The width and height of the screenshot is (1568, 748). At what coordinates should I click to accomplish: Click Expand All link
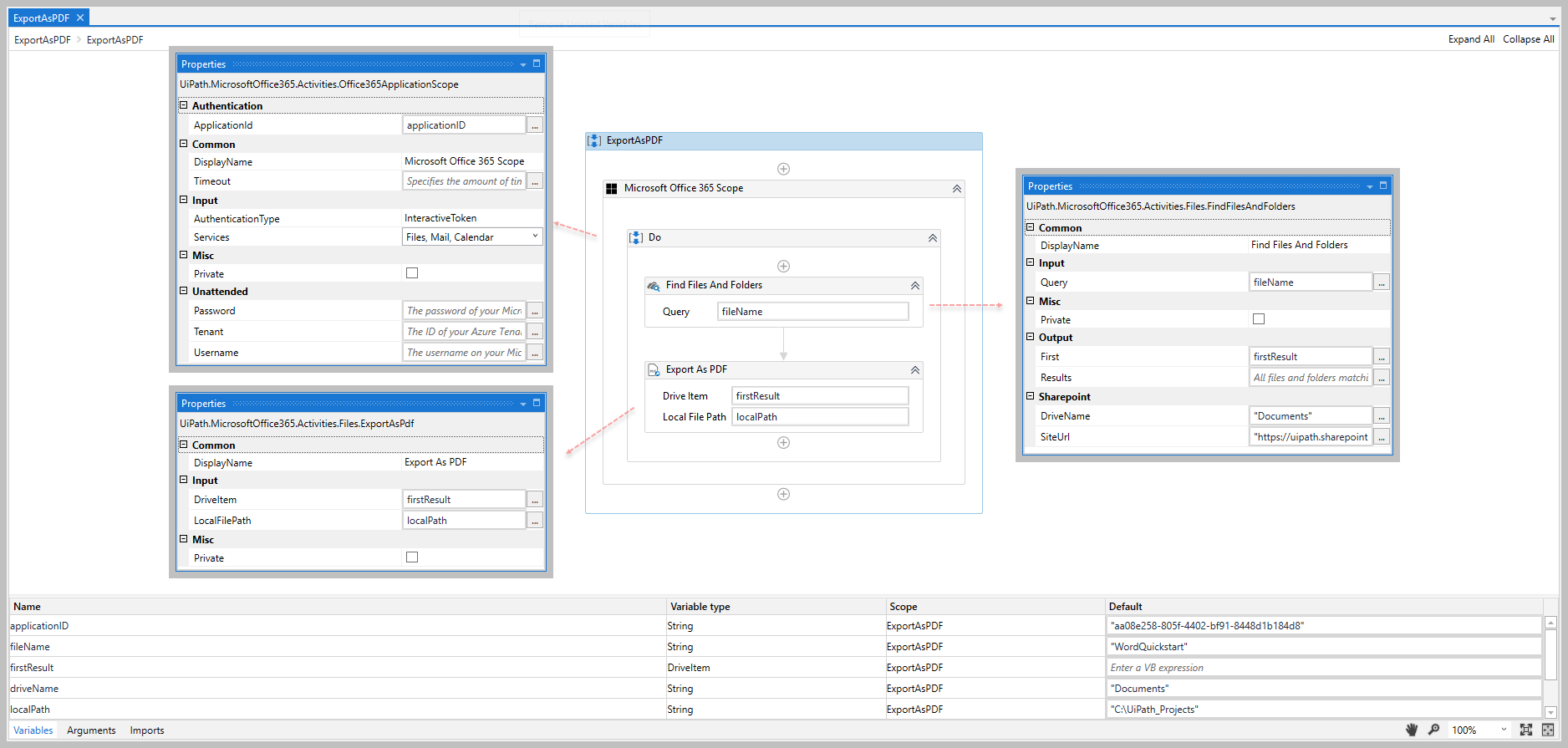pos(1471,39)
